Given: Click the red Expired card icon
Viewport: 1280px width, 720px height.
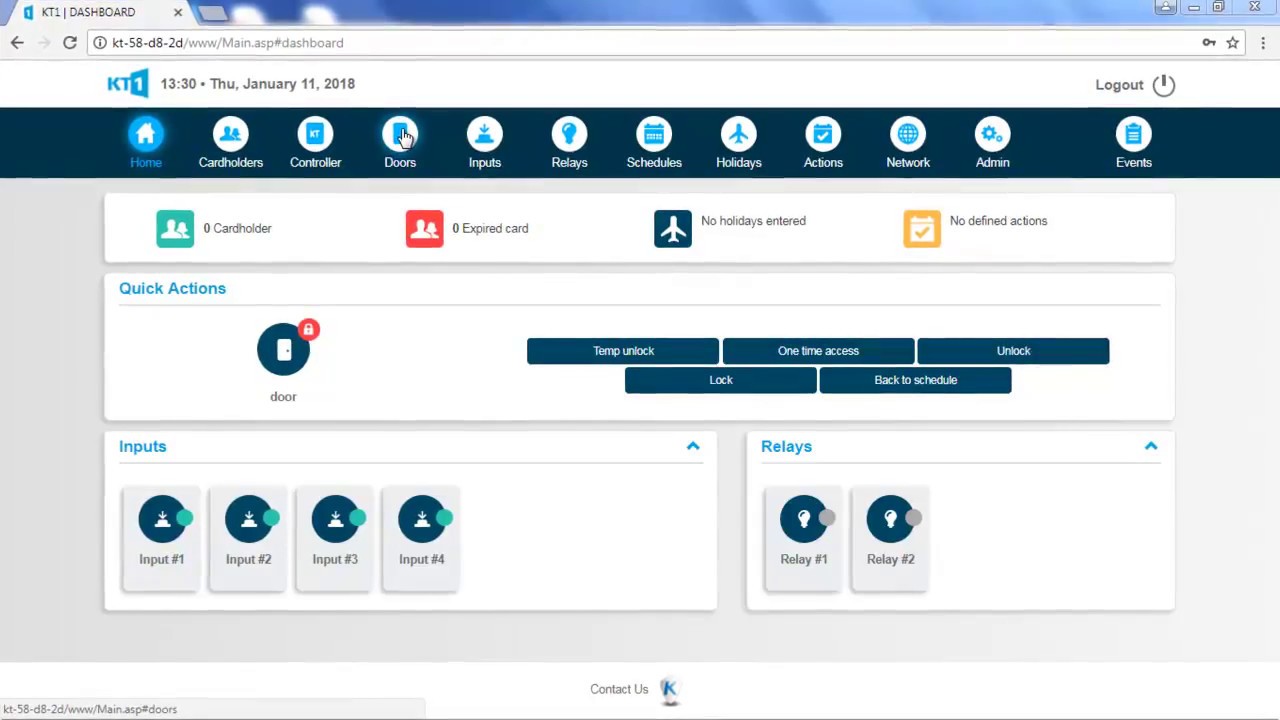Looking at the screenshot, I should point(424,228).
